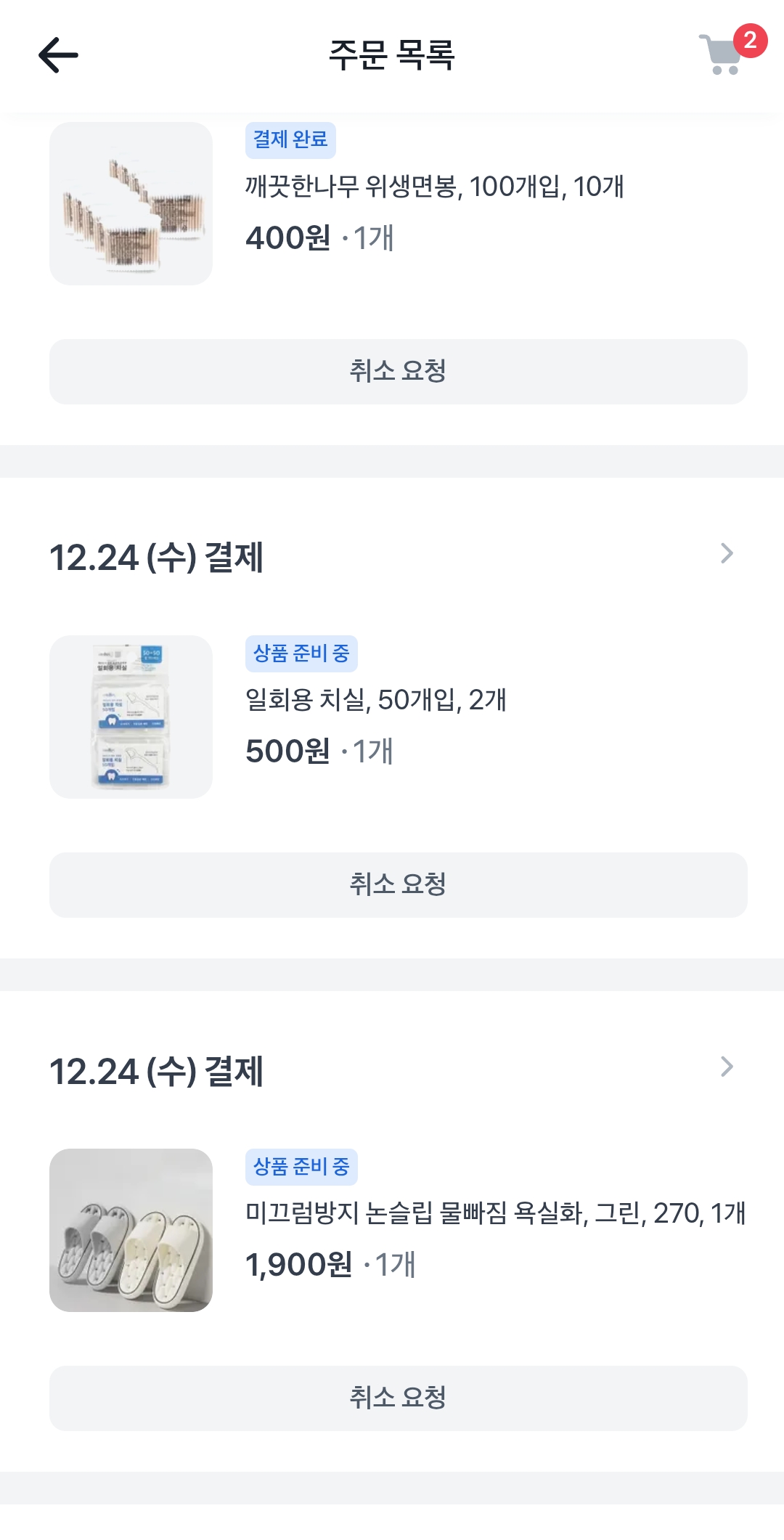Open the cotton swab product thumbnail
This screenshot has height=1540, width=784.
(x=131, y=203)
